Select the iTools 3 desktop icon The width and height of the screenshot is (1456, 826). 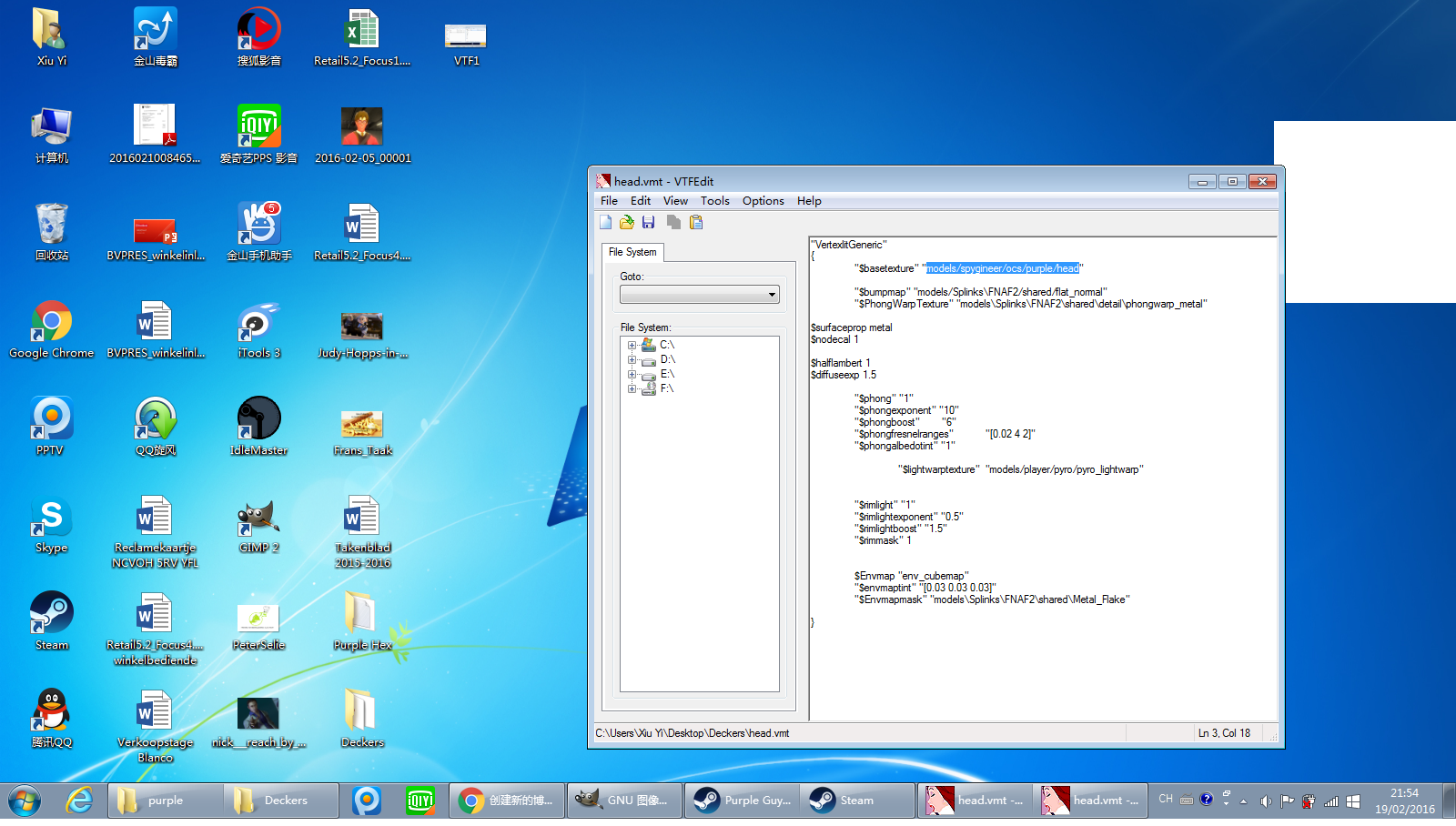[258, 329]
